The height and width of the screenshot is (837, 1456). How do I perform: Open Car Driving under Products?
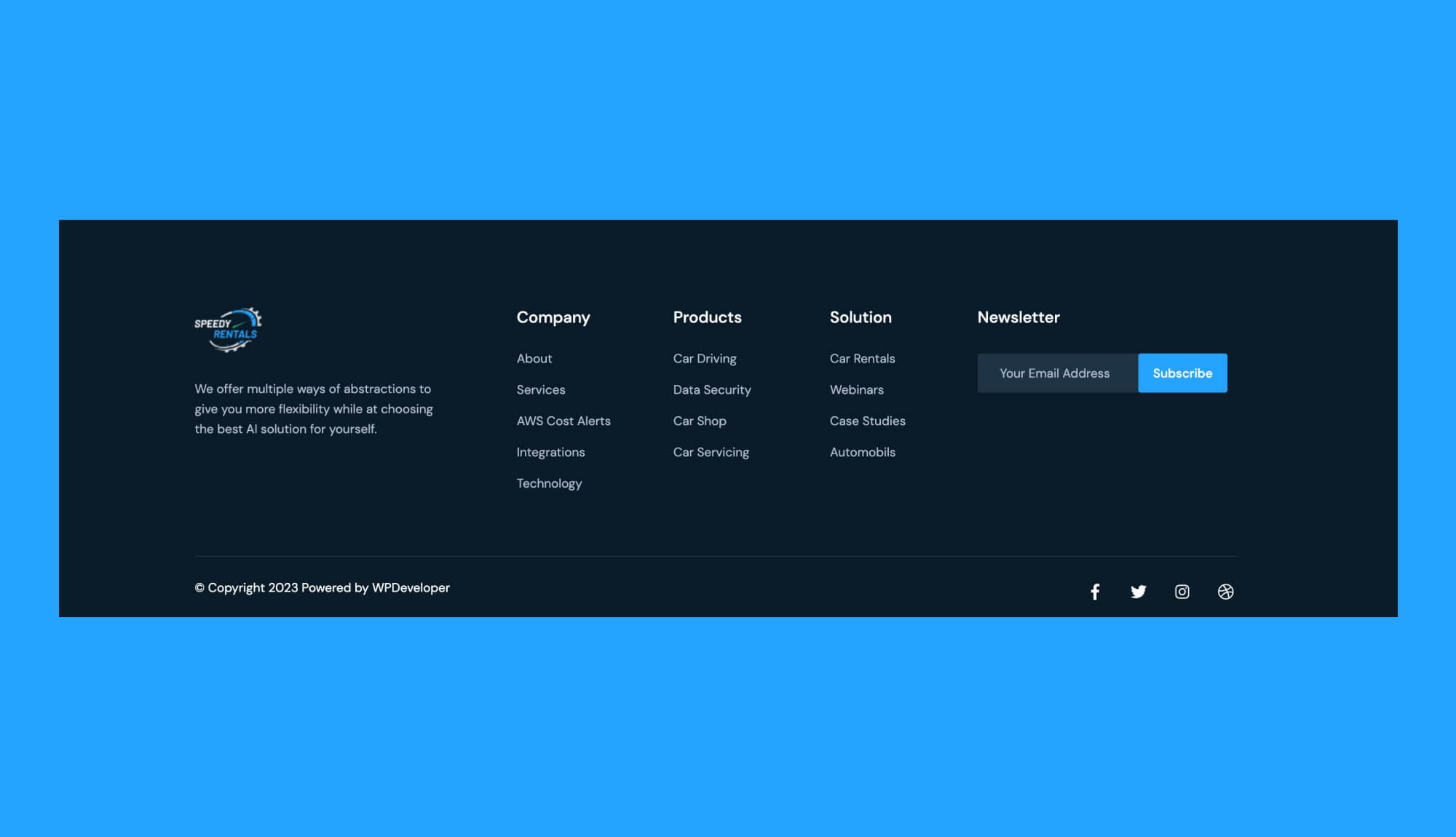[x=705, y=358]
